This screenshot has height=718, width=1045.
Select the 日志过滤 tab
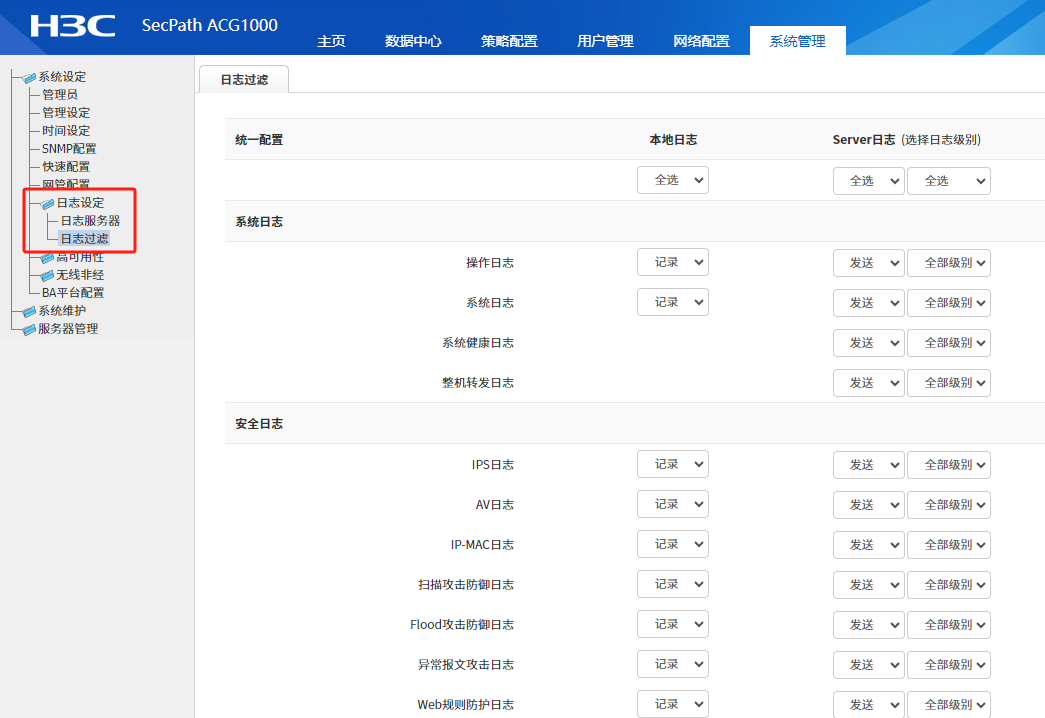(244, 80)
